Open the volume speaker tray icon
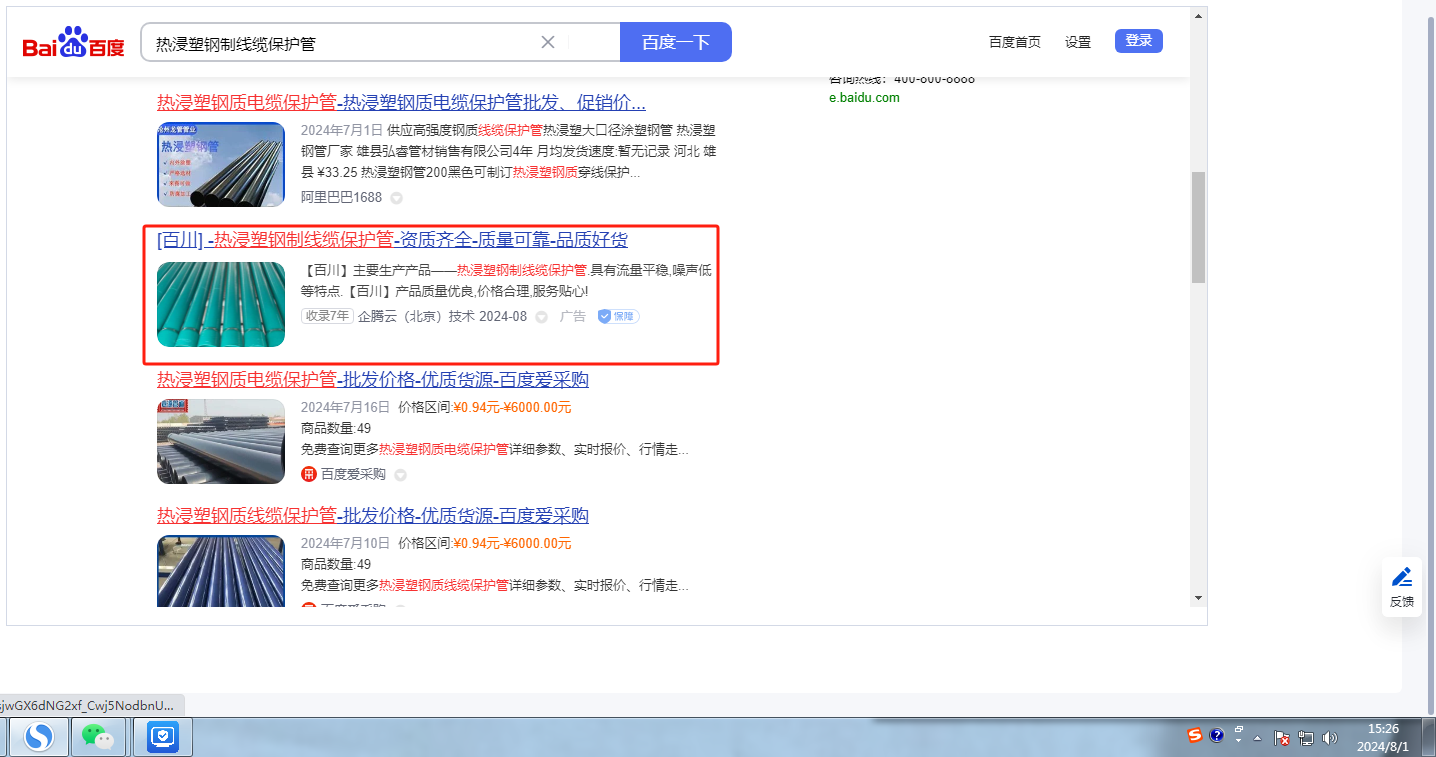1436x757 pixels. 1329,738
